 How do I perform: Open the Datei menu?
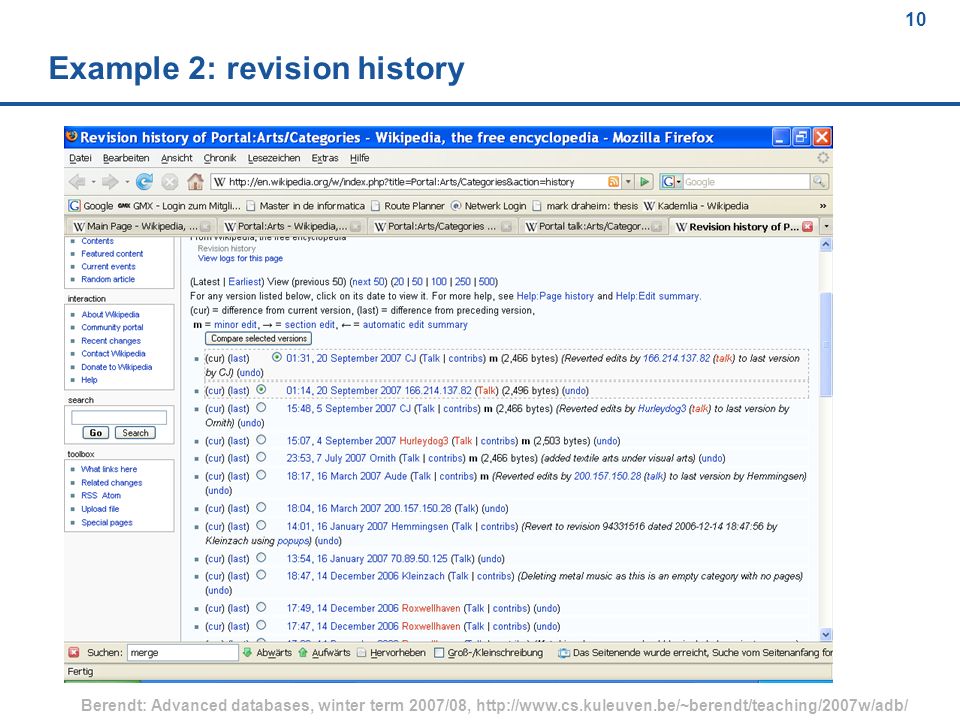(80, 158)
